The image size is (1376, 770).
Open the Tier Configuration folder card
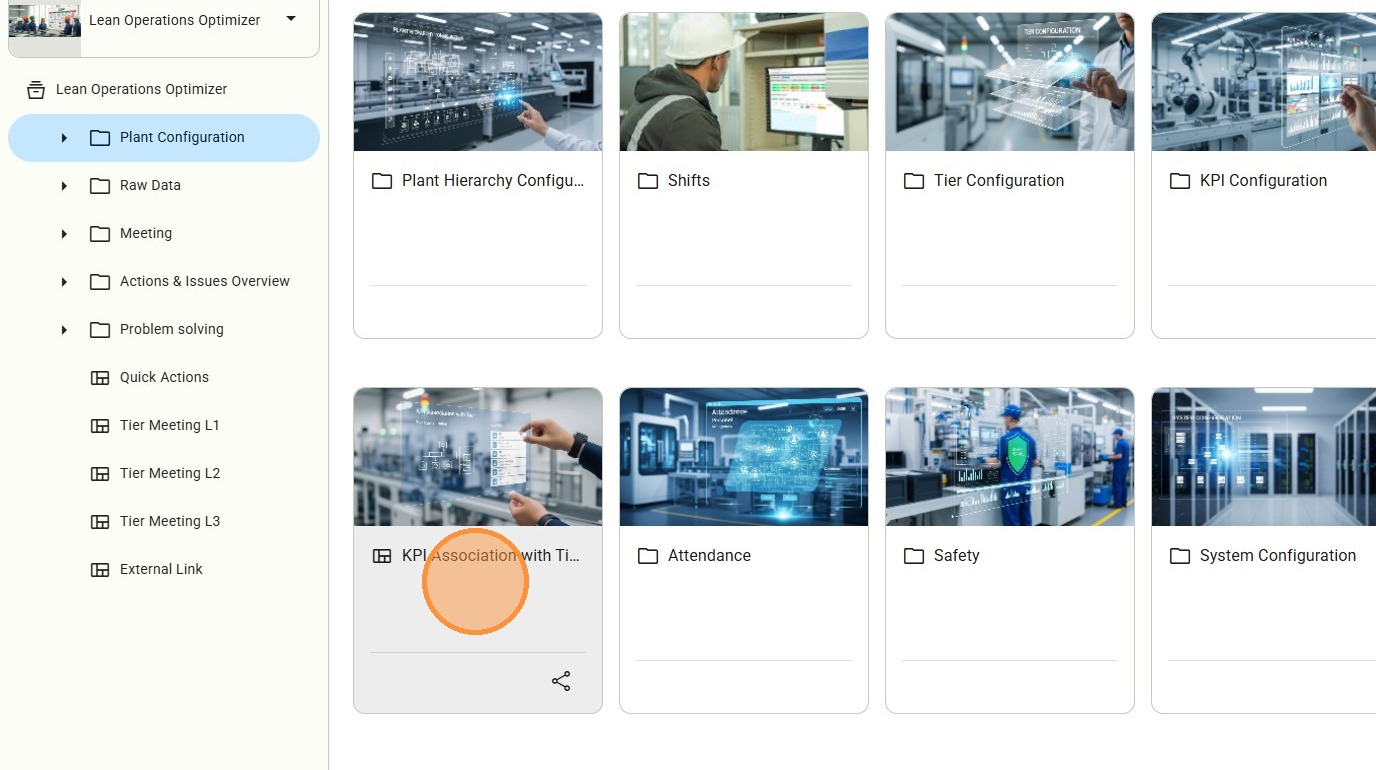click(x=1010, y=176)
